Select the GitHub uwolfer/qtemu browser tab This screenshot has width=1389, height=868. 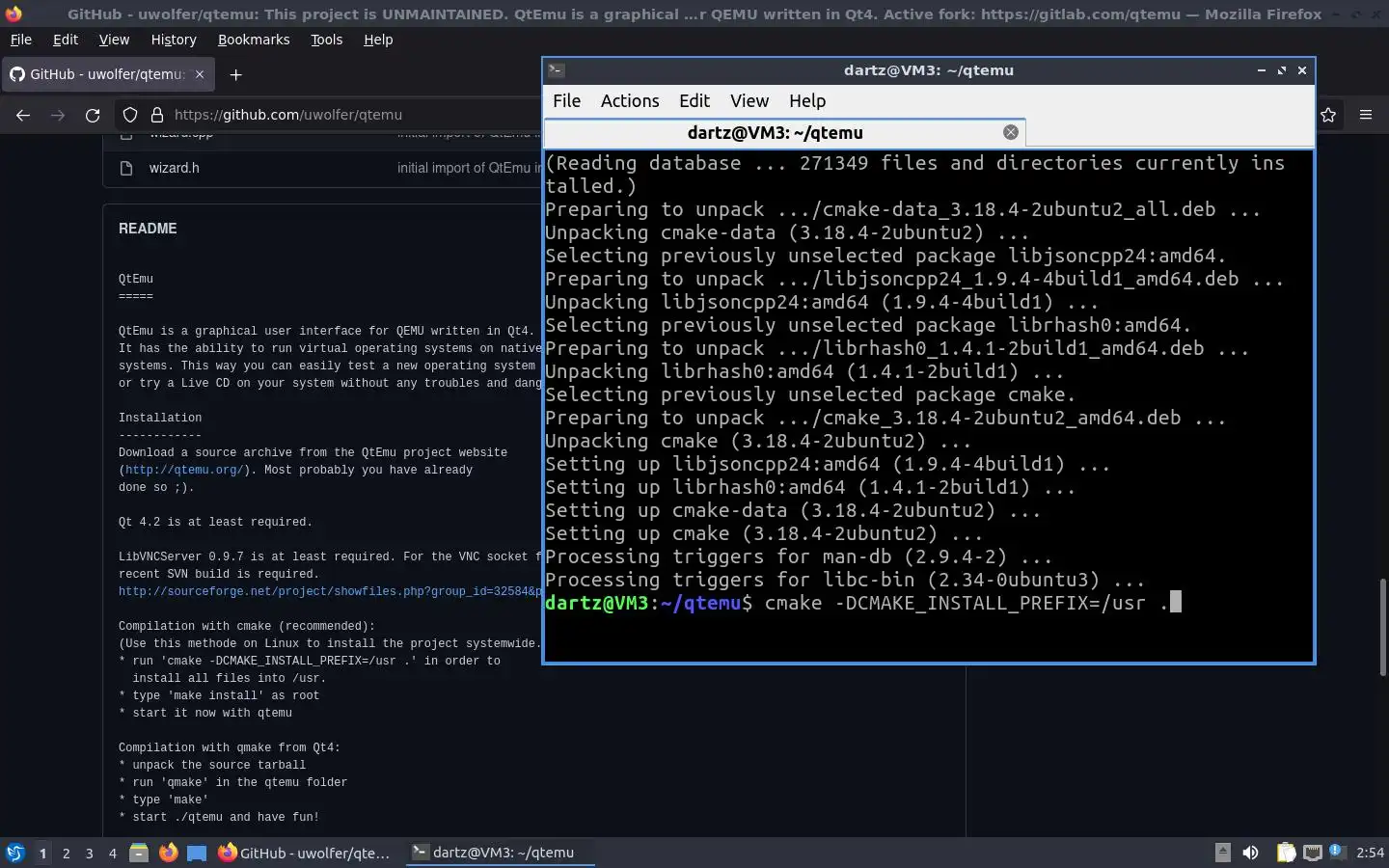(x=106, y=74)
